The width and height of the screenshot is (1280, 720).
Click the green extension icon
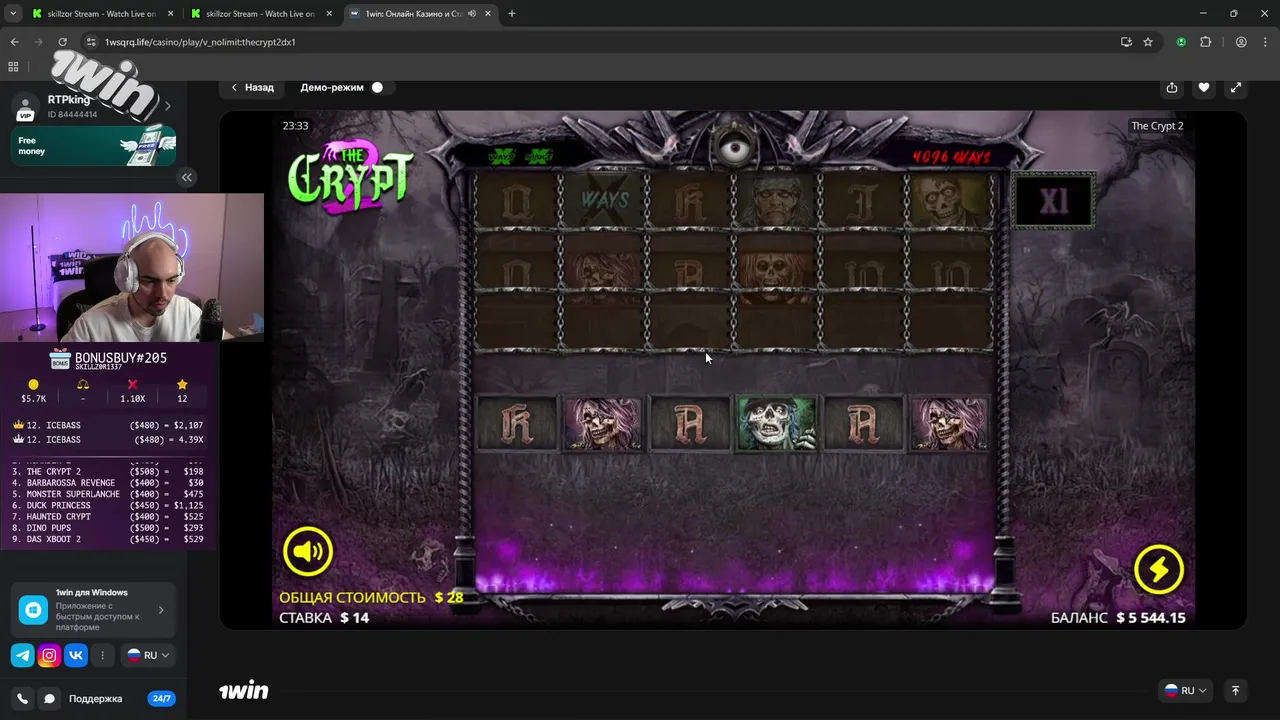click(1181, 42)
